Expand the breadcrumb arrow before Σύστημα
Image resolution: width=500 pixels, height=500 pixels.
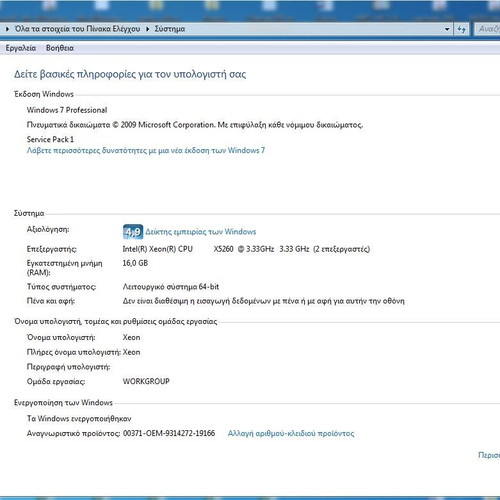147,29
